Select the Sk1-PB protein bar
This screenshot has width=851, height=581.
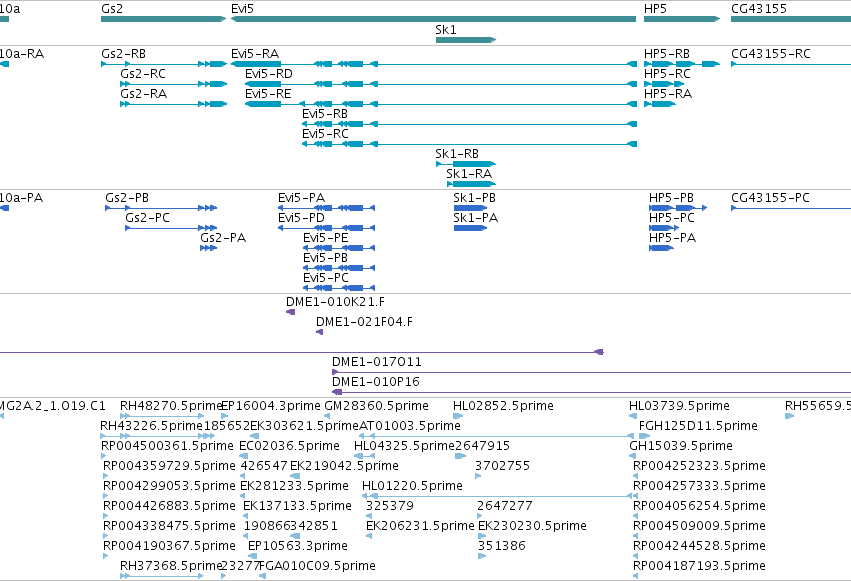[471, 208]
